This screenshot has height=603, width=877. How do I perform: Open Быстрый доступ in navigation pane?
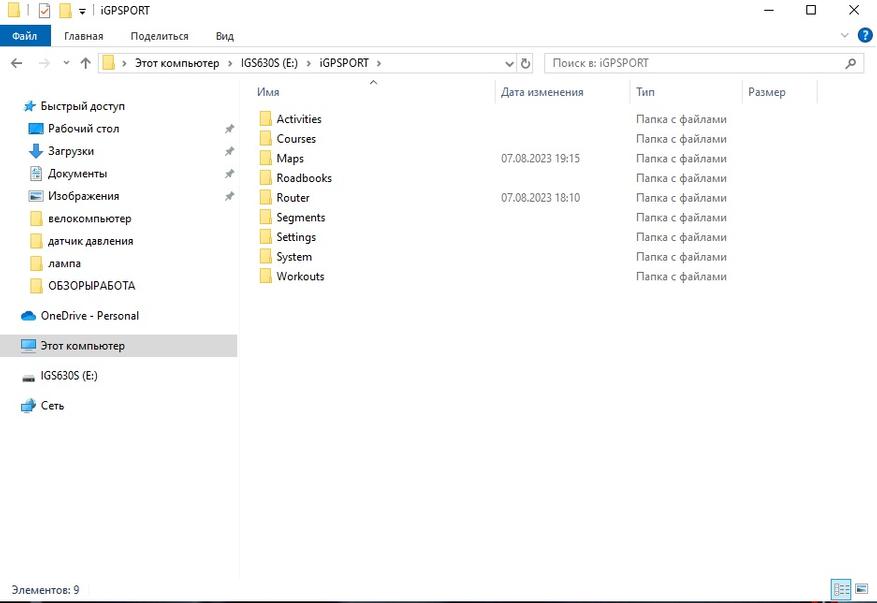point(82,106)
